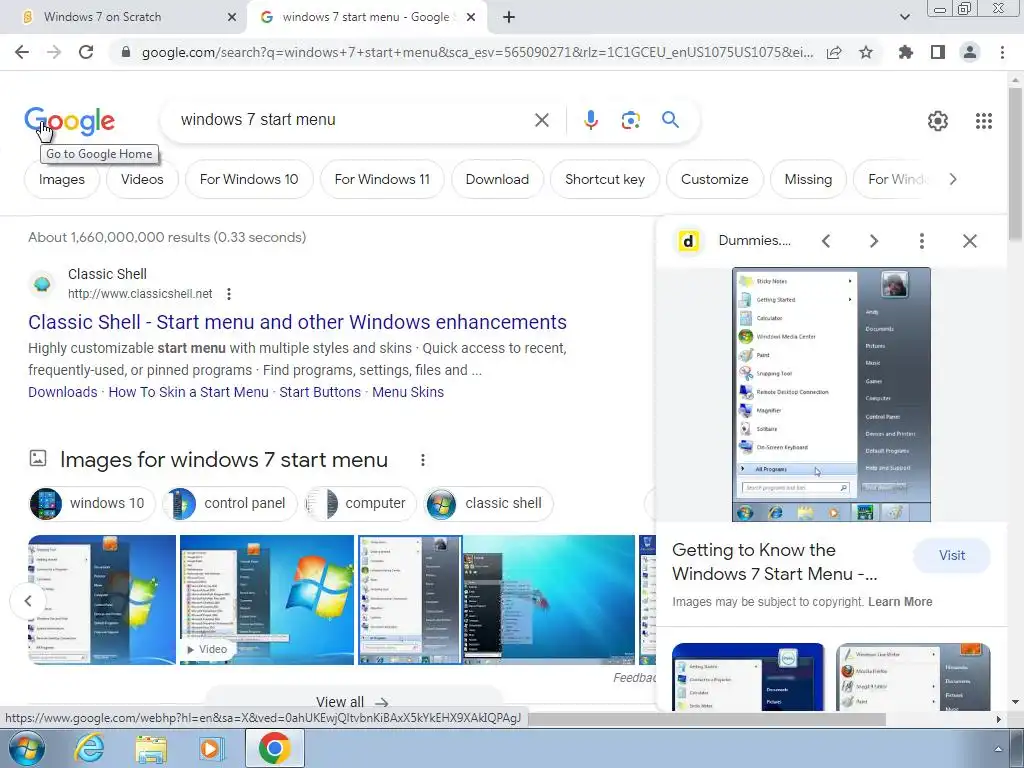Show hidden system tray icons
This screenshot has width=1024, height=768.
[998, 749]
